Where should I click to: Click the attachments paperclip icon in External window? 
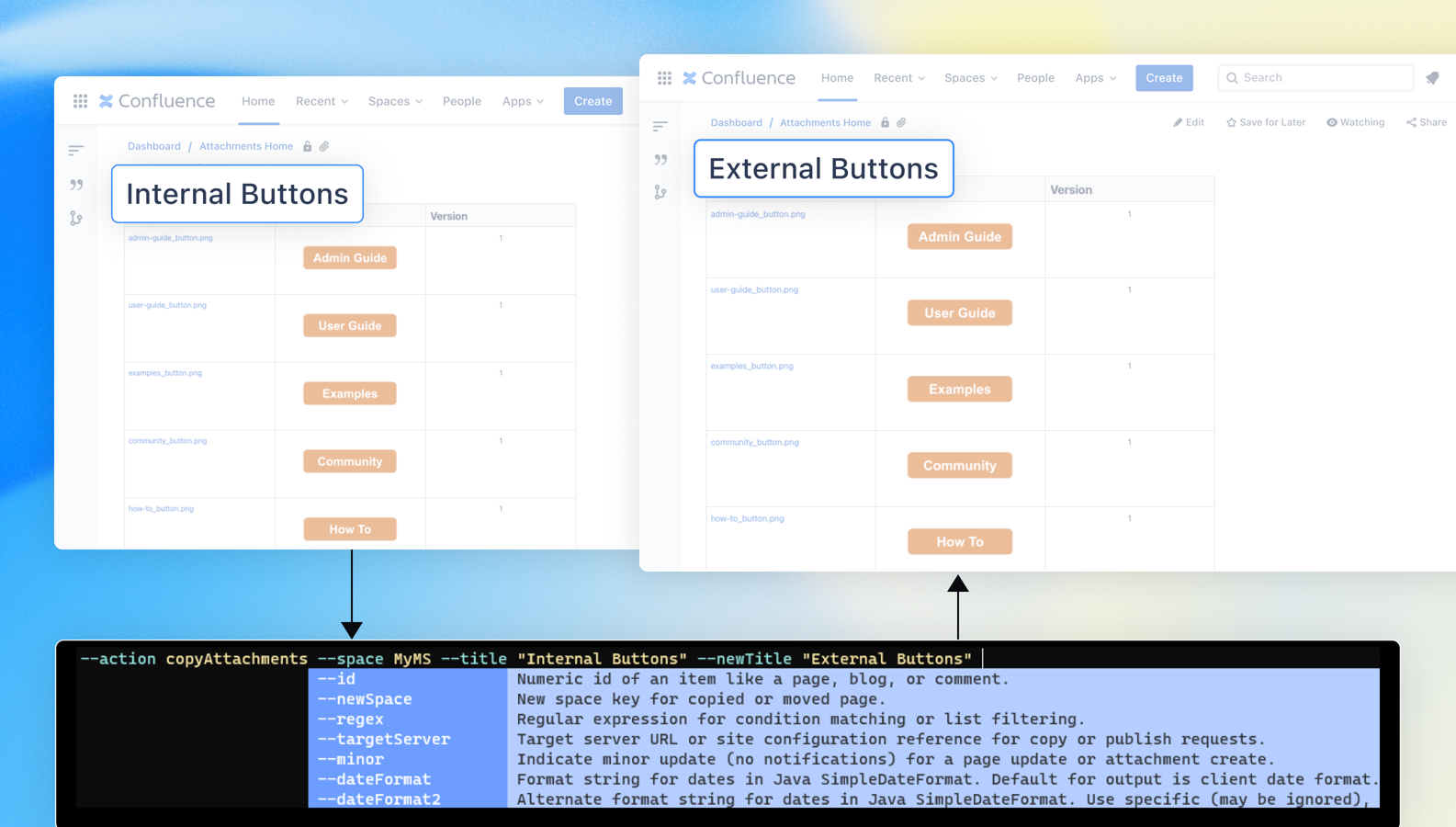click(x=901, y=122)
